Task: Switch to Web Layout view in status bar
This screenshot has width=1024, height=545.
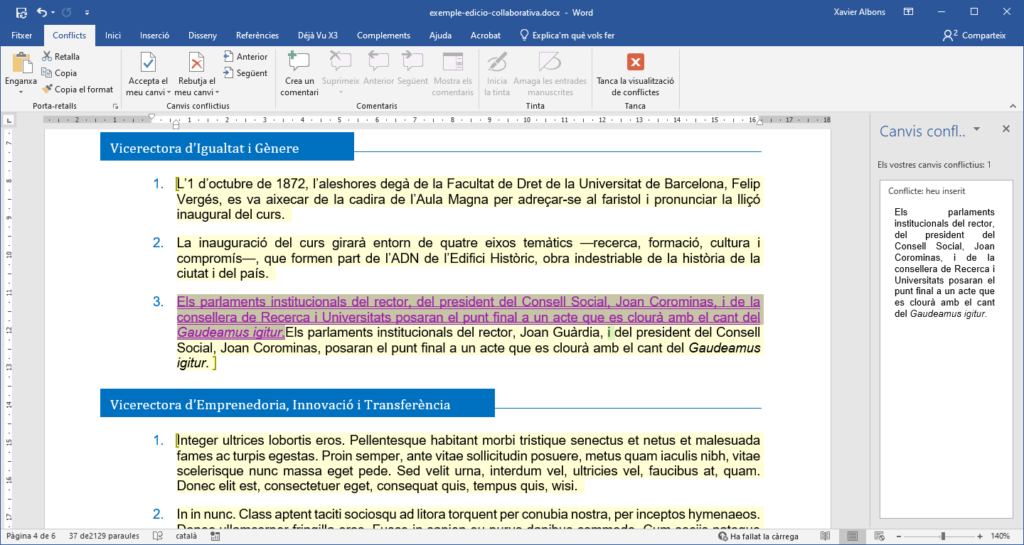Action: tap(879, 537)
